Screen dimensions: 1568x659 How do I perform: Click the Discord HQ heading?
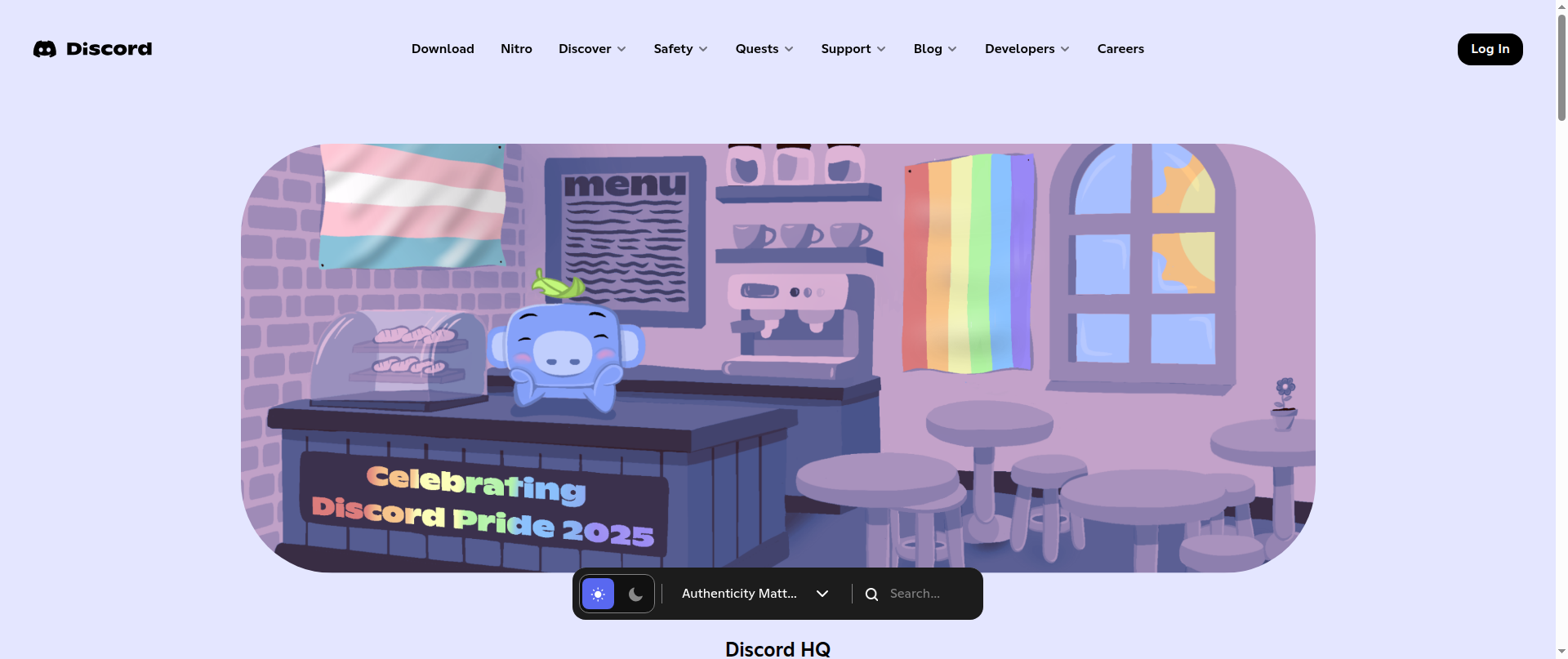tap(777, 649)
